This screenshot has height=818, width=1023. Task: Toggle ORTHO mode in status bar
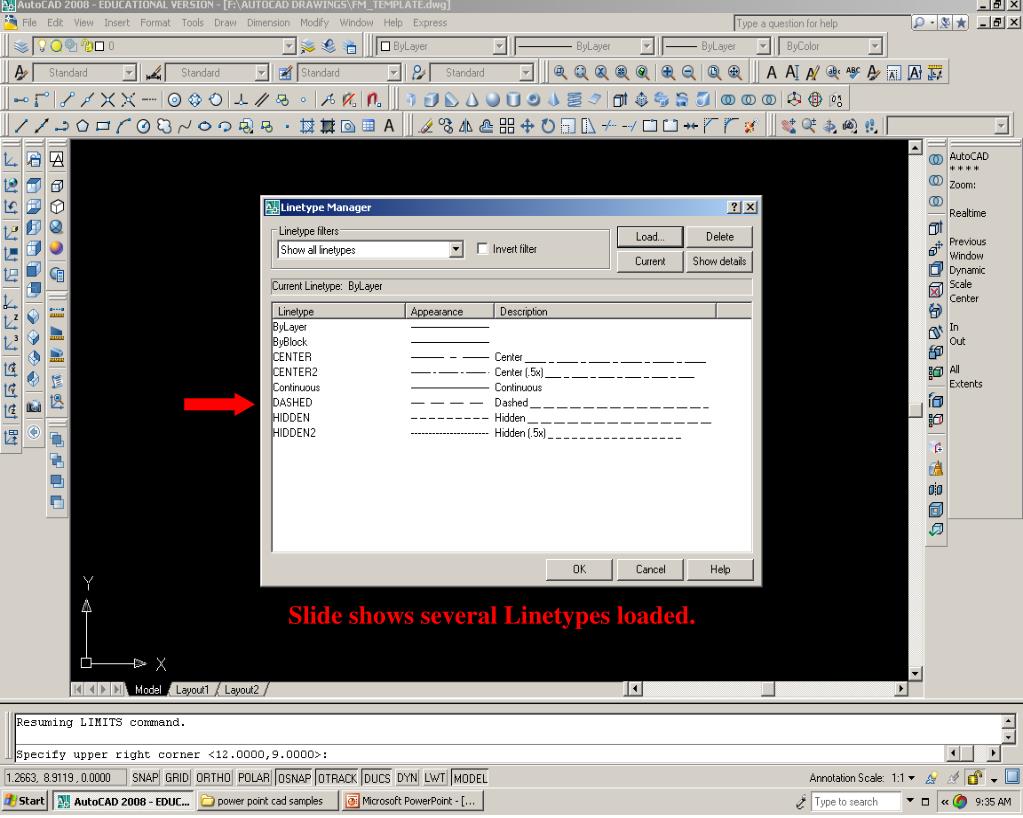(x=213, y=778)
